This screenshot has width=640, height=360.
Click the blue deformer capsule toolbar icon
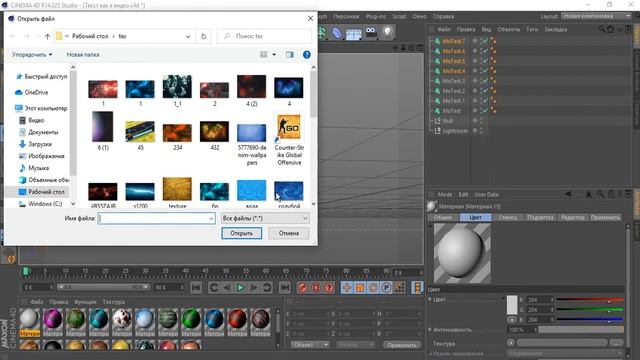(337, 33)
